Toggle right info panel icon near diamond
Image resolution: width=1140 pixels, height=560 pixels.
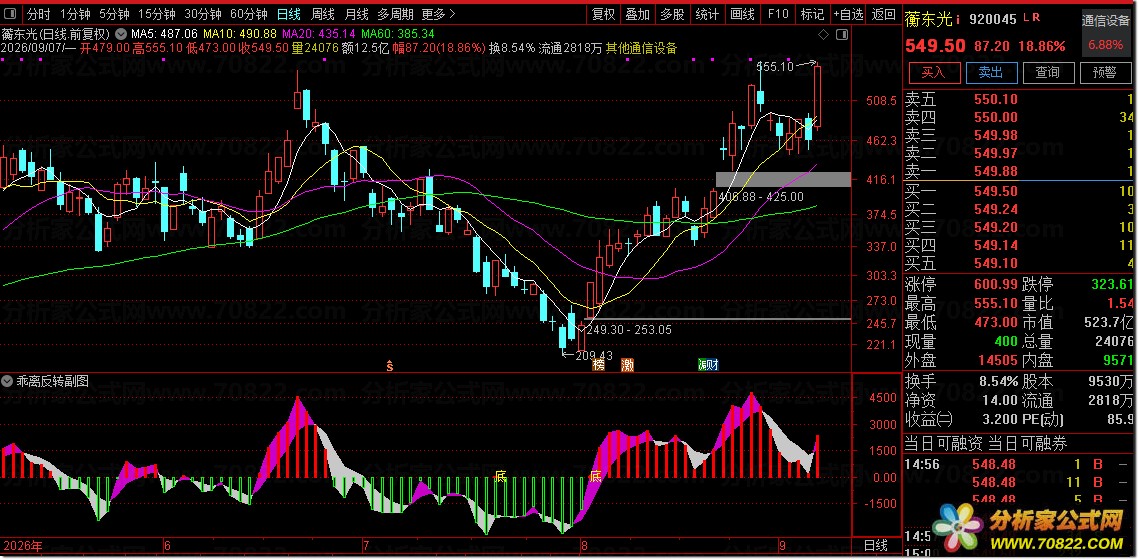click(842, 34)
